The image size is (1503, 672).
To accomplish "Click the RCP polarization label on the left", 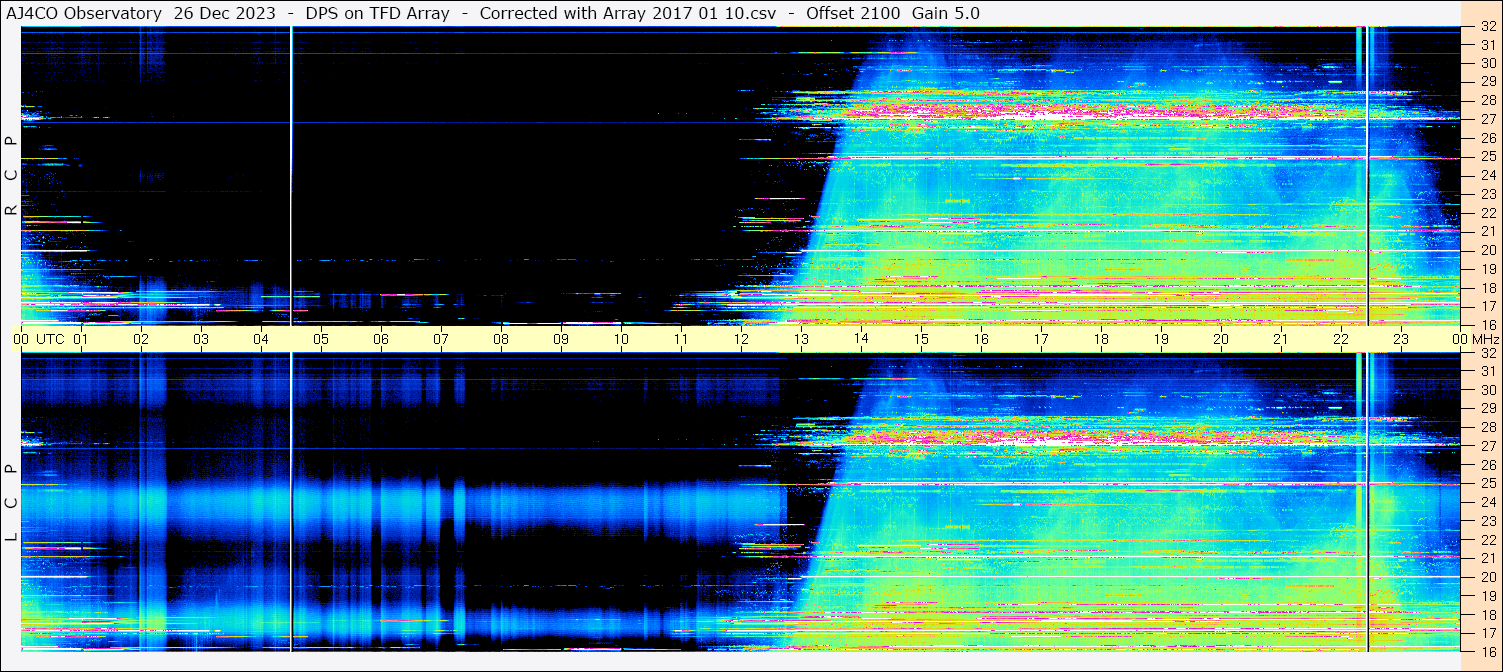I will click(11, 175).
